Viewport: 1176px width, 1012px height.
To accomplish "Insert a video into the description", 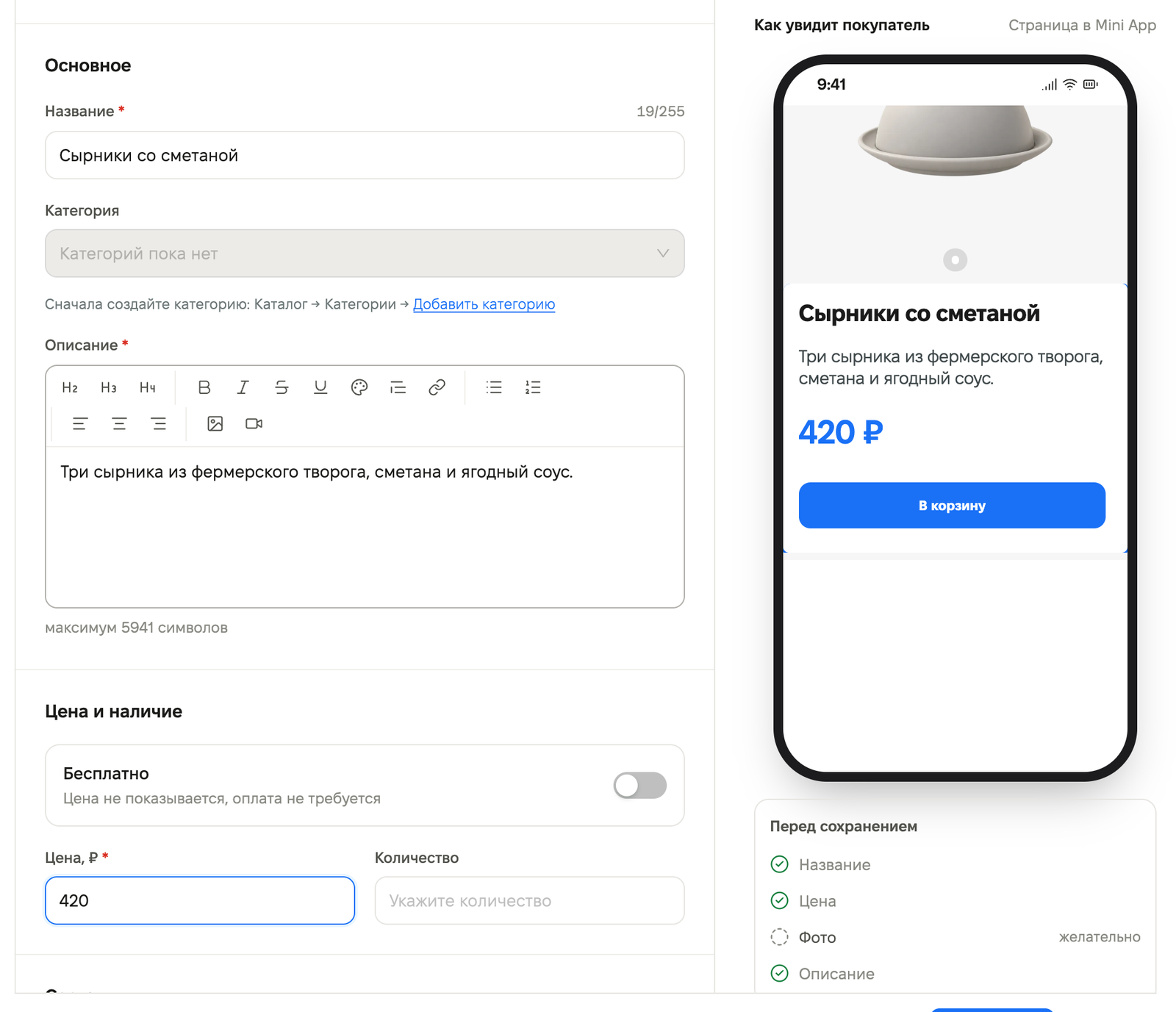I will (254, 423).
